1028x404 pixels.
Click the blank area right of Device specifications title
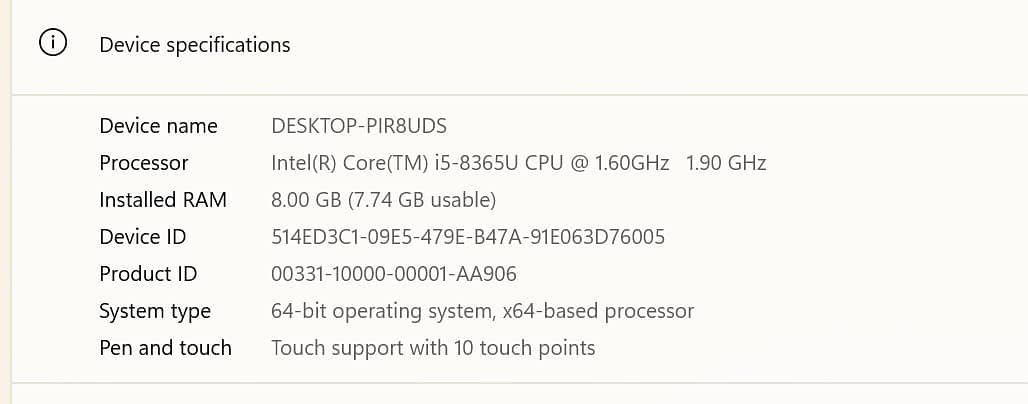pyautogui.click(x=650, y=45)
